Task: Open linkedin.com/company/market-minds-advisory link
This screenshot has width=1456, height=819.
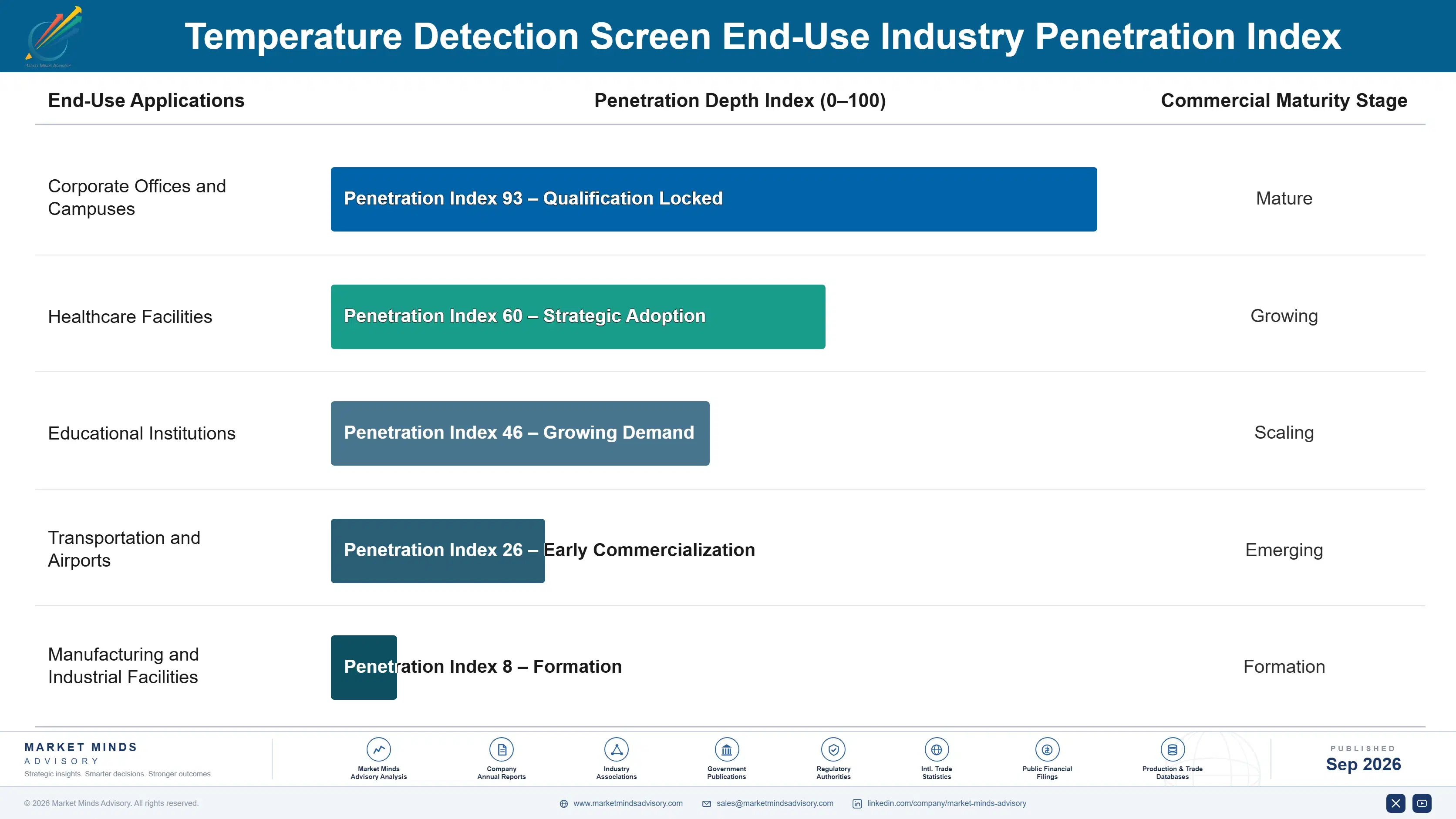Action: click(947, 803)
